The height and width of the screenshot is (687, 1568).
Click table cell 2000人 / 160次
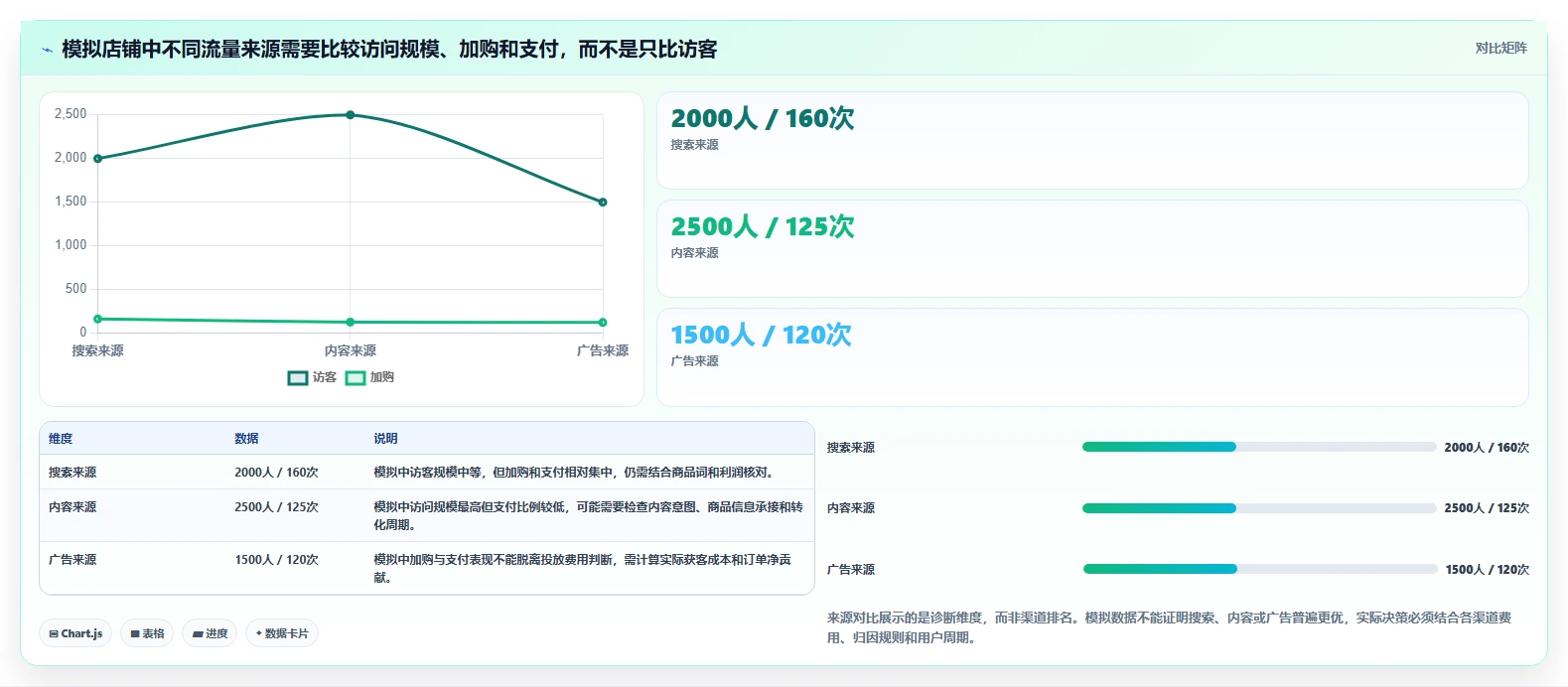(x=276, y=473)
